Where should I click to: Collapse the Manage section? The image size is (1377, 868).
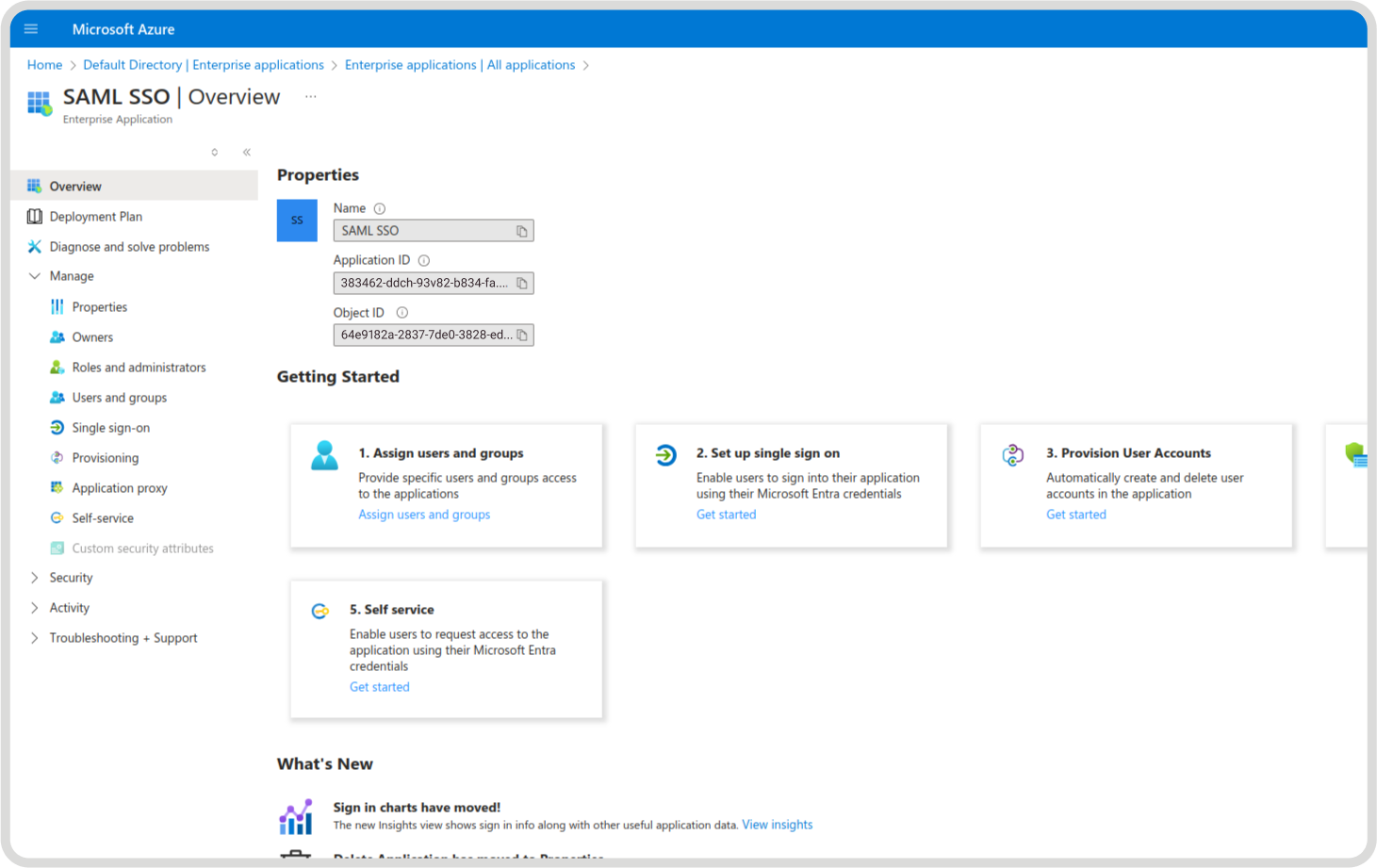35,276
